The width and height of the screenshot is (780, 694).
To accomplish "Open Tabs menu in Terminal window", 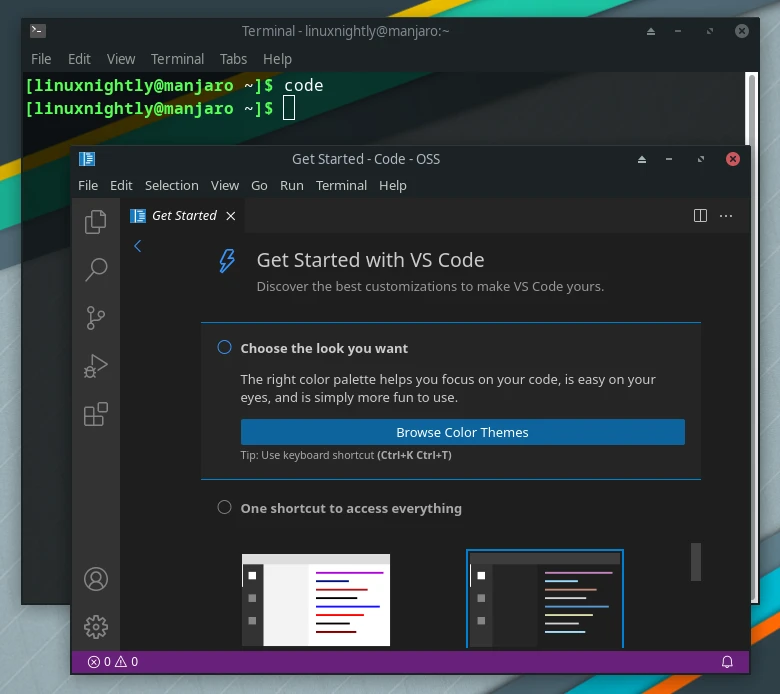I will click(233, 59).
